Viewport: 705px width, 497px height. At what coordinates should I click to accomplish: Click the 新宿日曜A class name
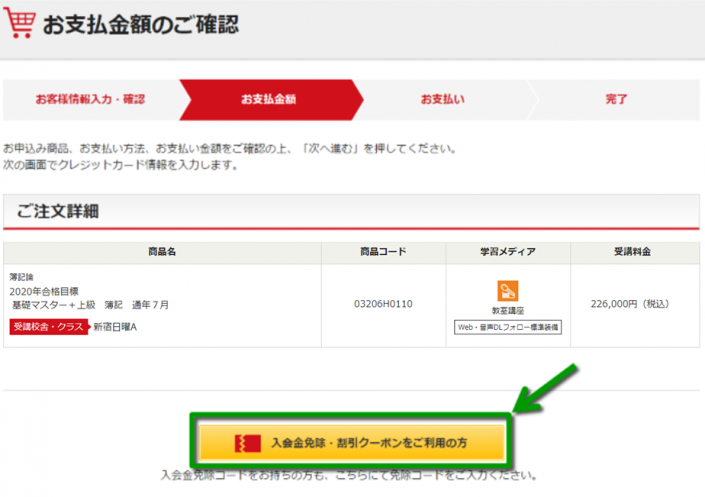click(114, 327)
